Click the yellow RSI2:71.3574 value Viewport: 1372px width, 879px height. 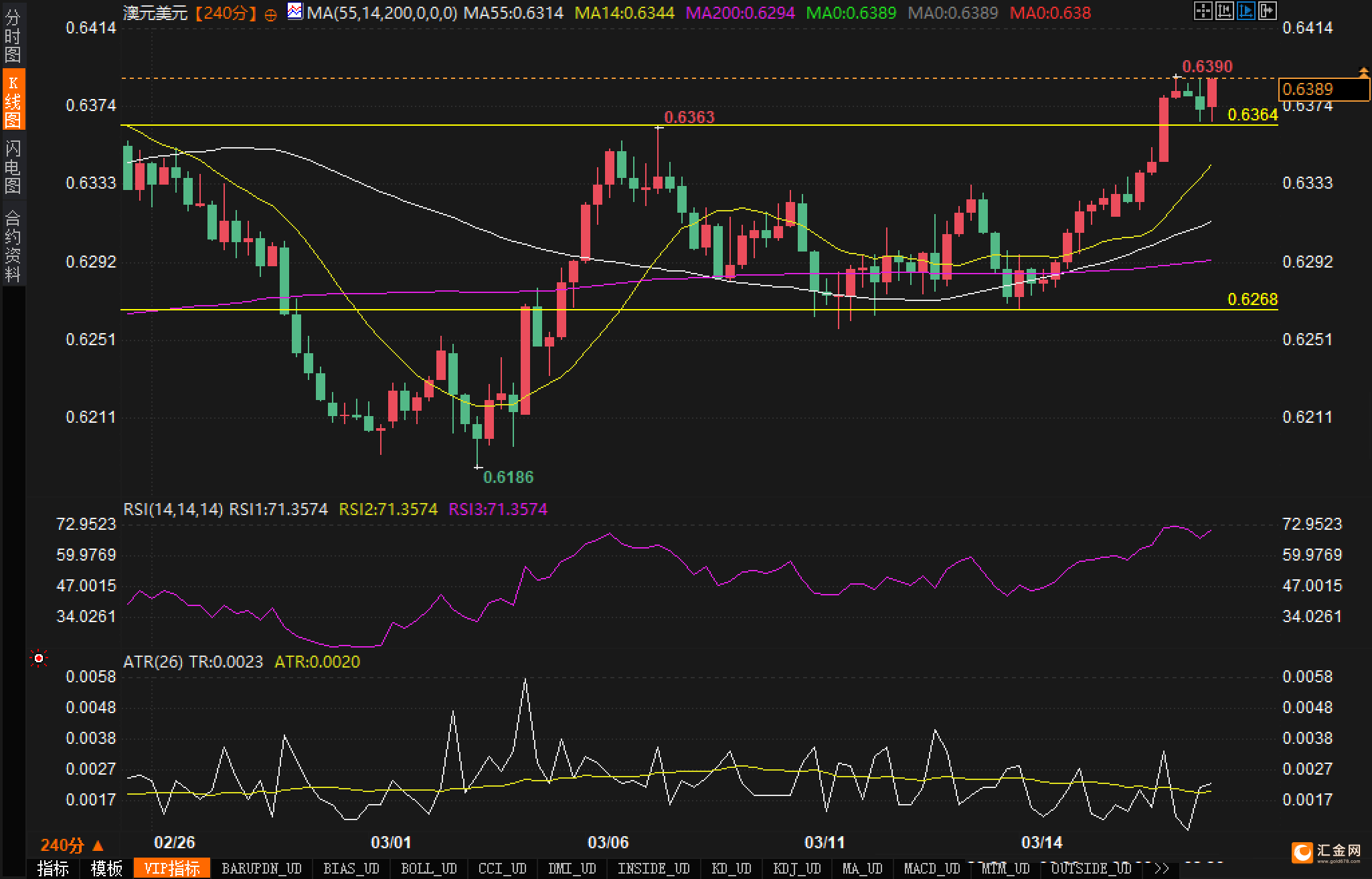click(388, 509)
